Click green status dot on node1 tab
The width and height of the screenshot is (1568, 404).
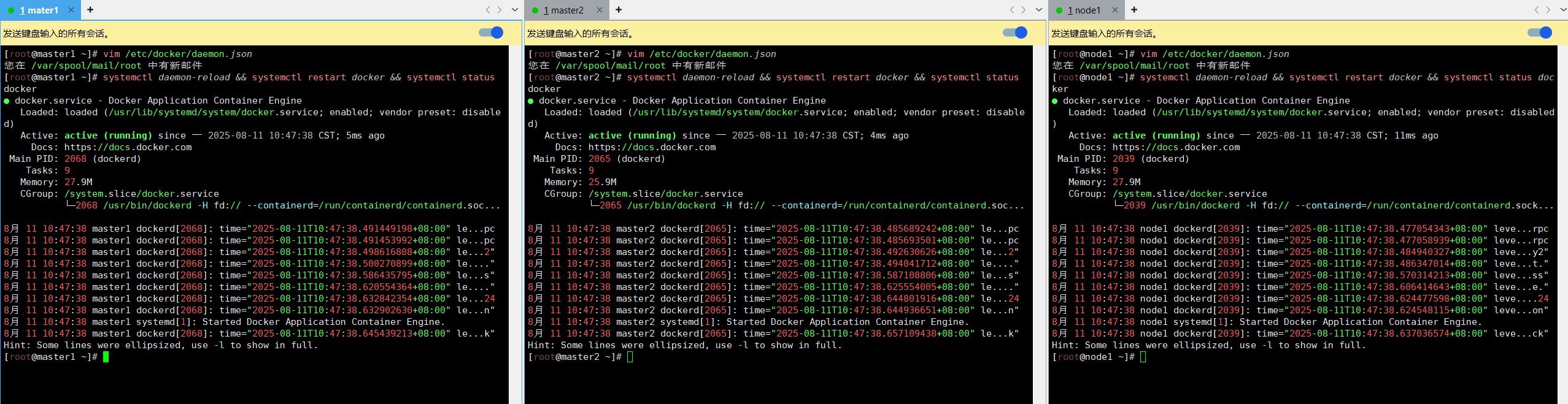coord(1059,10)
